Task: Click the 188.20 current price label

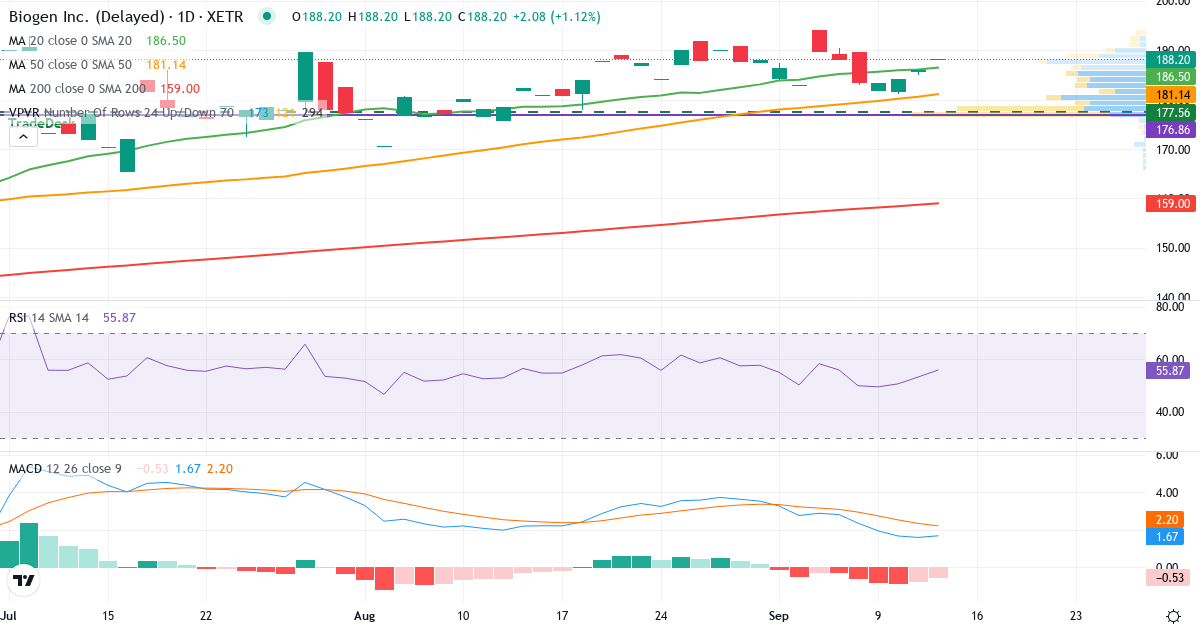Action: coord(1172,59)
